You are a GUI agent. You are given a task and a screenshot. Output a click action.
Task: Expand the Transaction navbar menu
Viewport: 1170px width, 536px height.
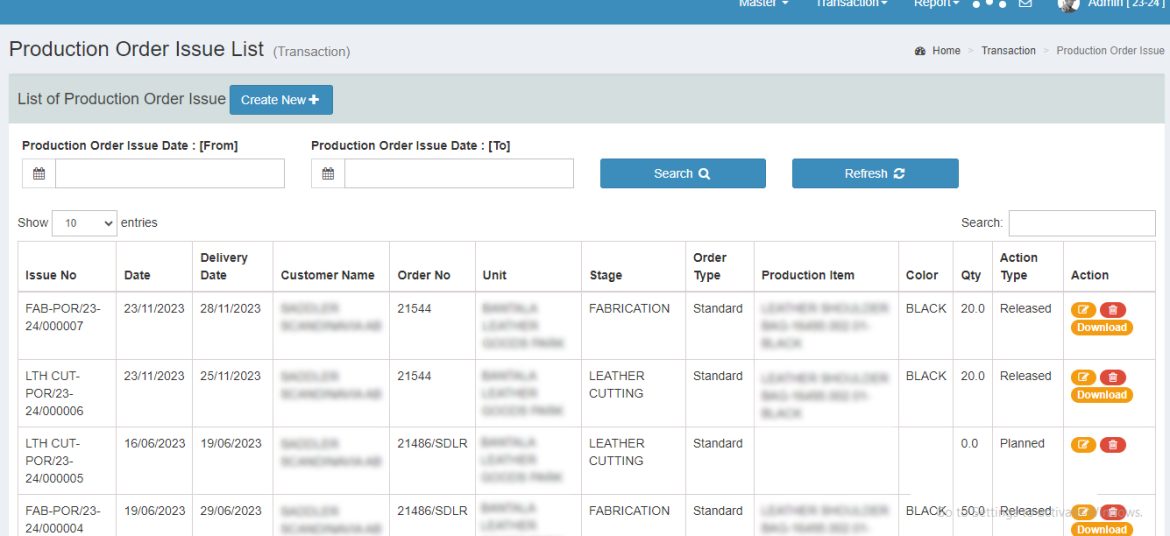[x=851, y=4]
